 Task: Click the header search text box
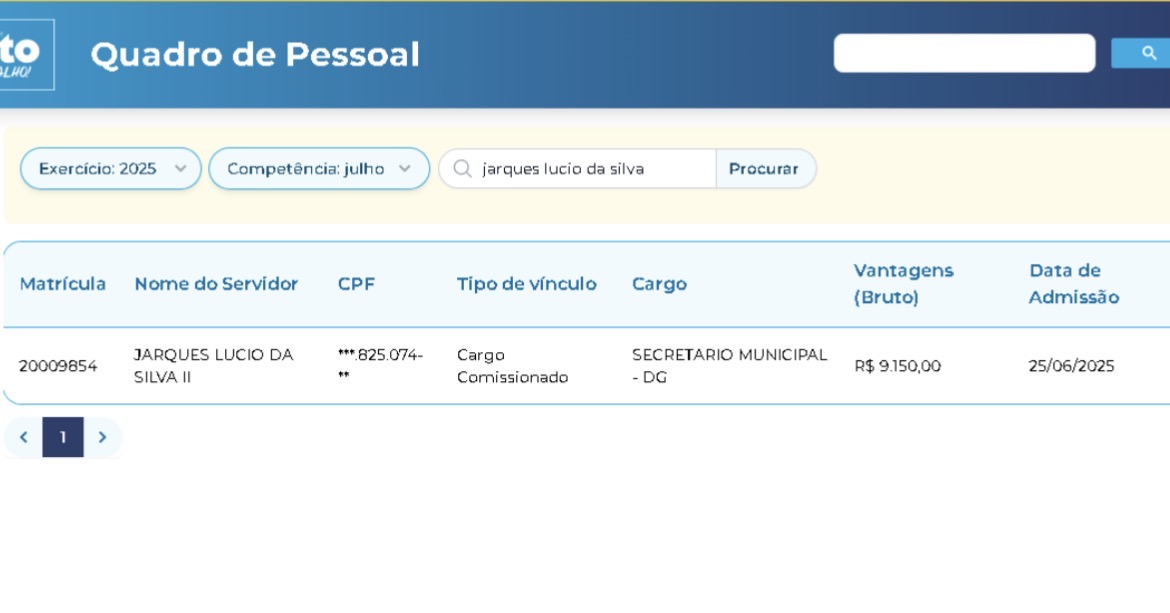pyautogui.click(x=964, y=53)
